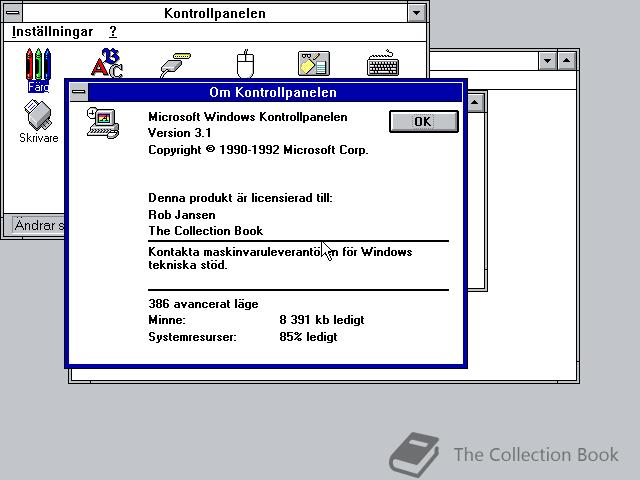Click the '85% ledigt' system resources value
640x480 pixels.
click(x=308, y=337)
